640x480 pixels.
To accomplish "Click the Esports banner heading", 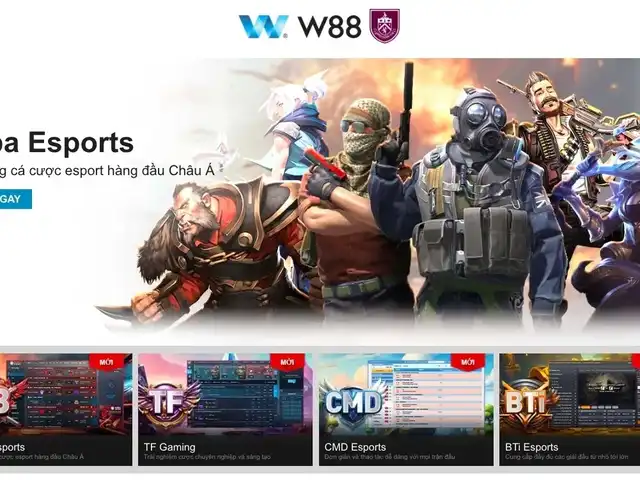I will coord(67,142).
